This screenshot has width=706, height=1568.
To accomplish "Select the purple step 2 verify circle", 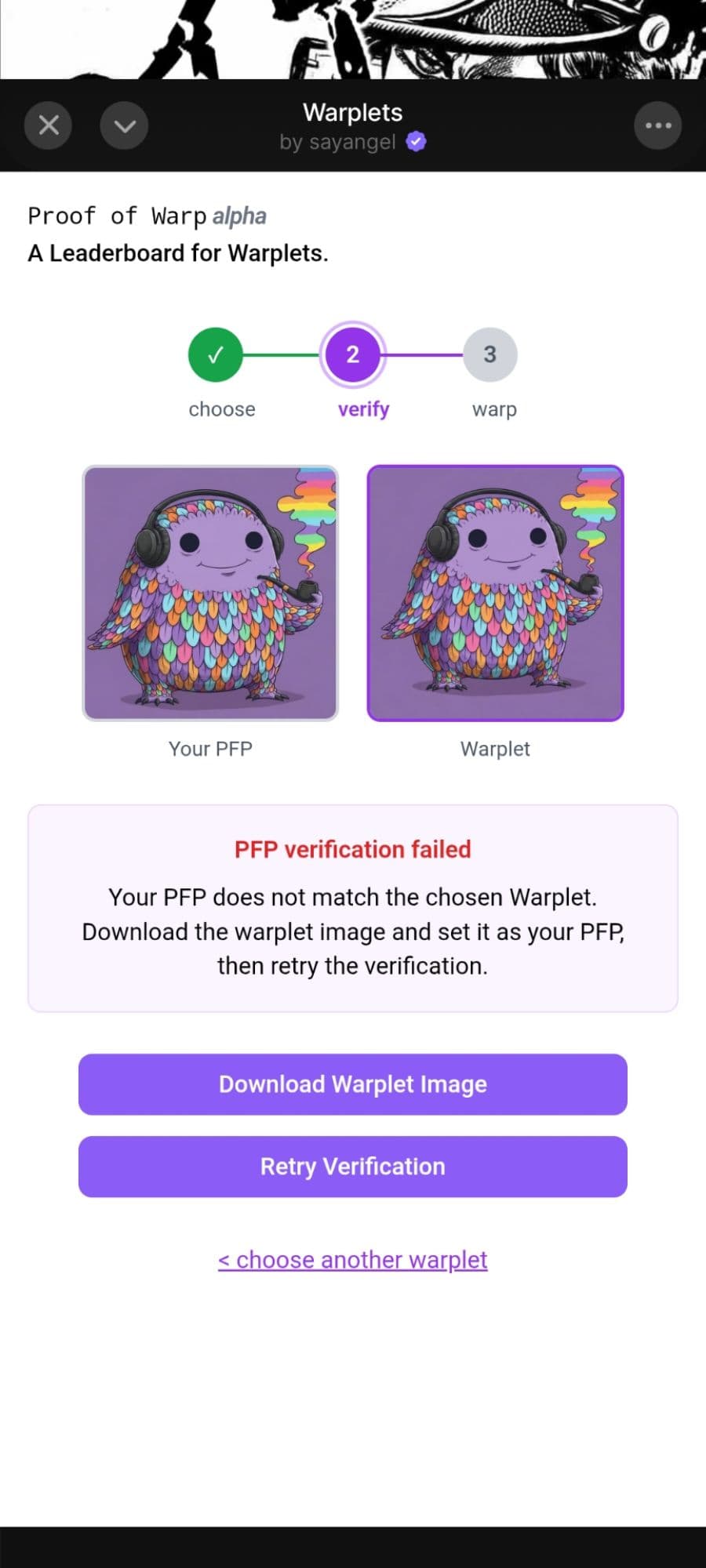I will [x=352, y=354].
